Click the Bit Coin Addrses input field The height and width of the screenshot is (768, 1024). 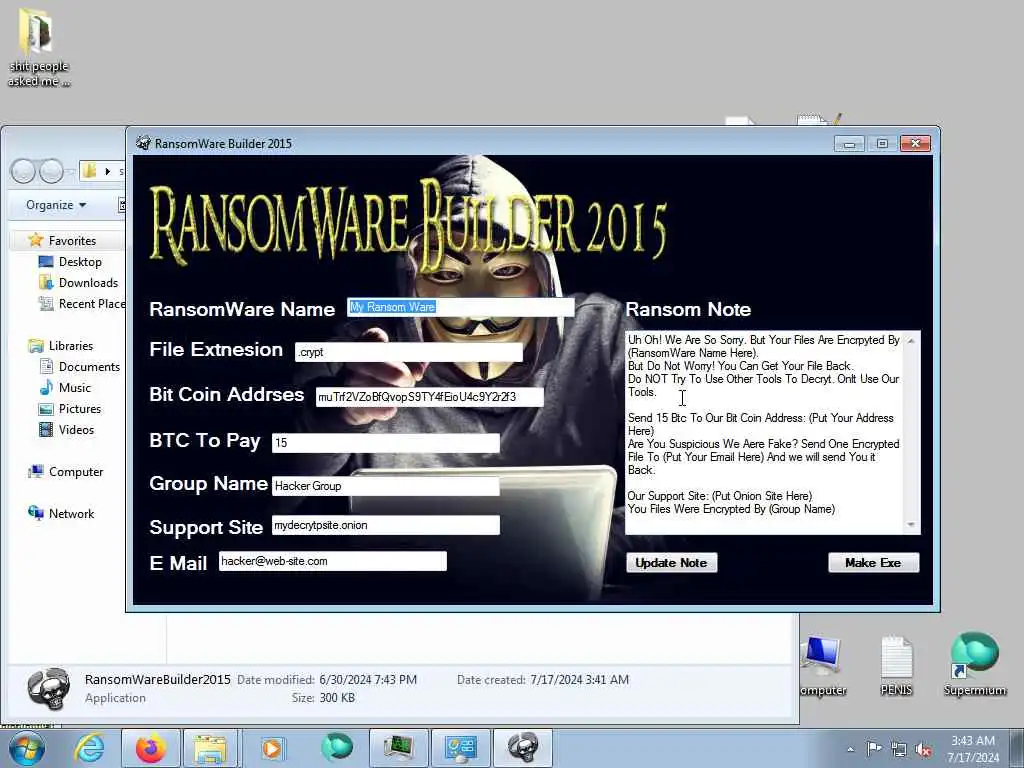430,397
